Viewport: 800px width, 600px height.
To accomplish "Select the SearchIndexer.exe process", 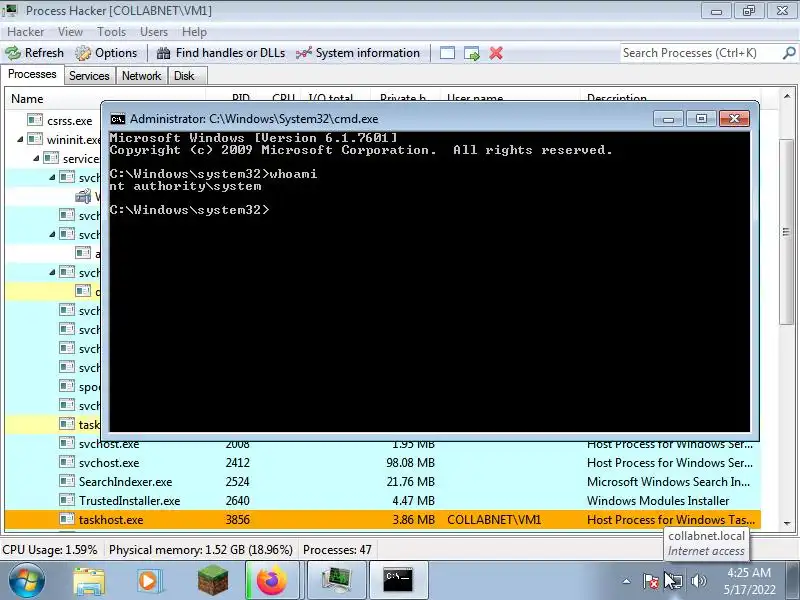I will coord(383,482).
